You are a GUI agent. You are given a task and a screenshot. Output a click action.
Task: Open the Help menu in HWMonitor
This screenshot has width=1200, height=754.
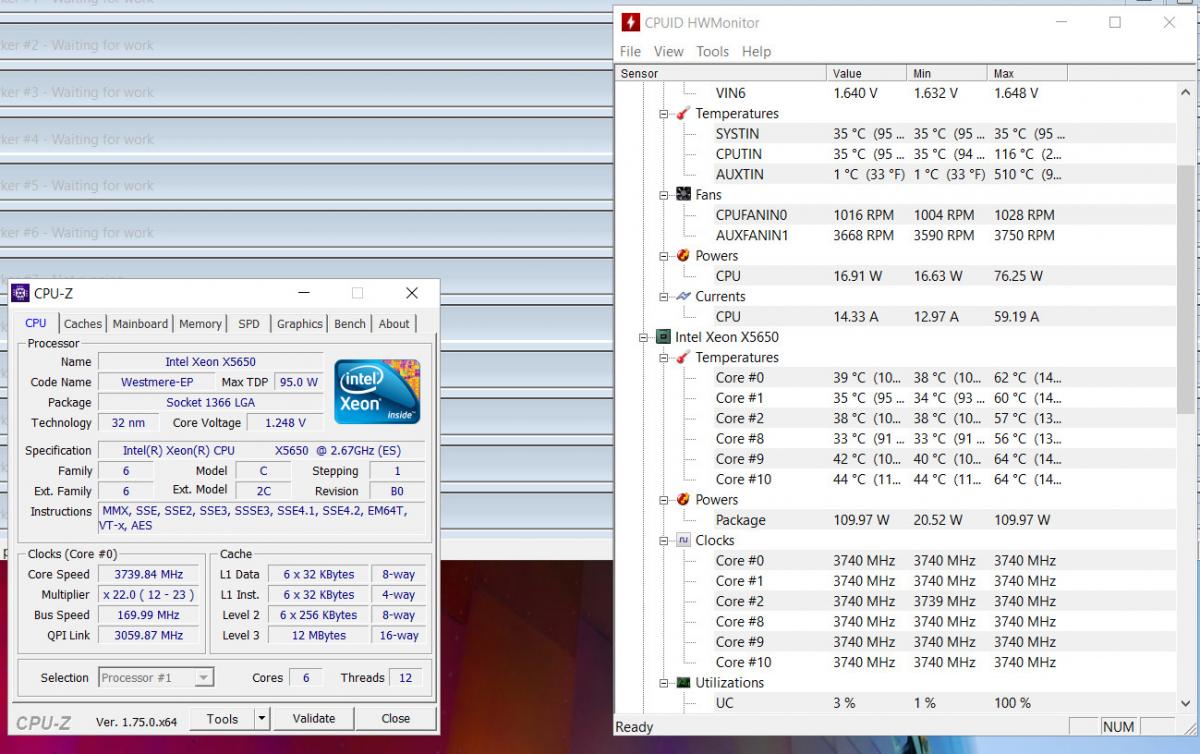(x=757, y=51)
